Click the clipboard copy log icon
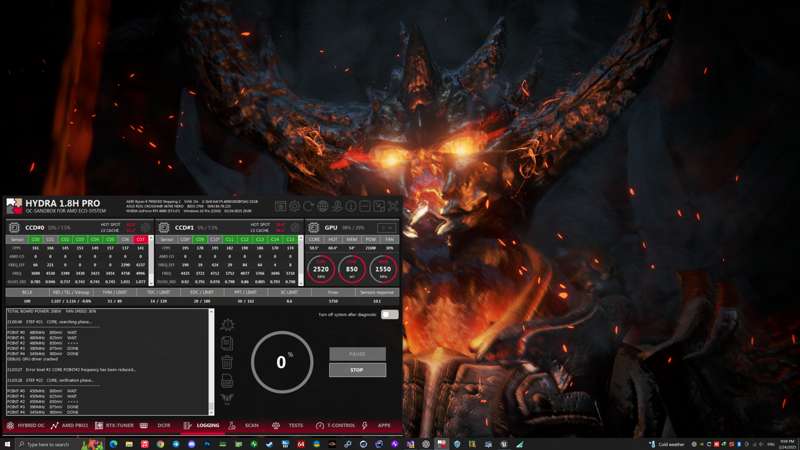Image resolution: width=800 pixels, height=450 pixels. tap(227, 343)
